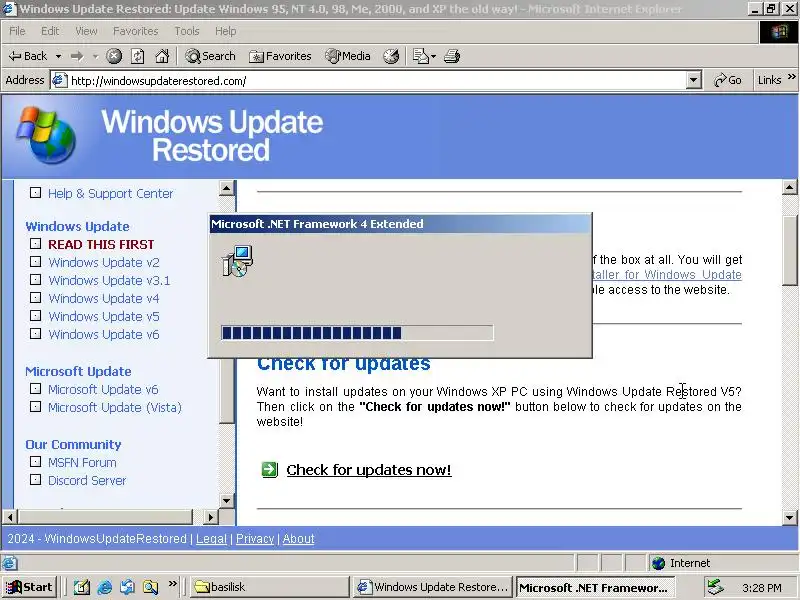Viewport: 800px width, 600px height.
Task: Go back with the Back arrow button
Action: (28, 56)
